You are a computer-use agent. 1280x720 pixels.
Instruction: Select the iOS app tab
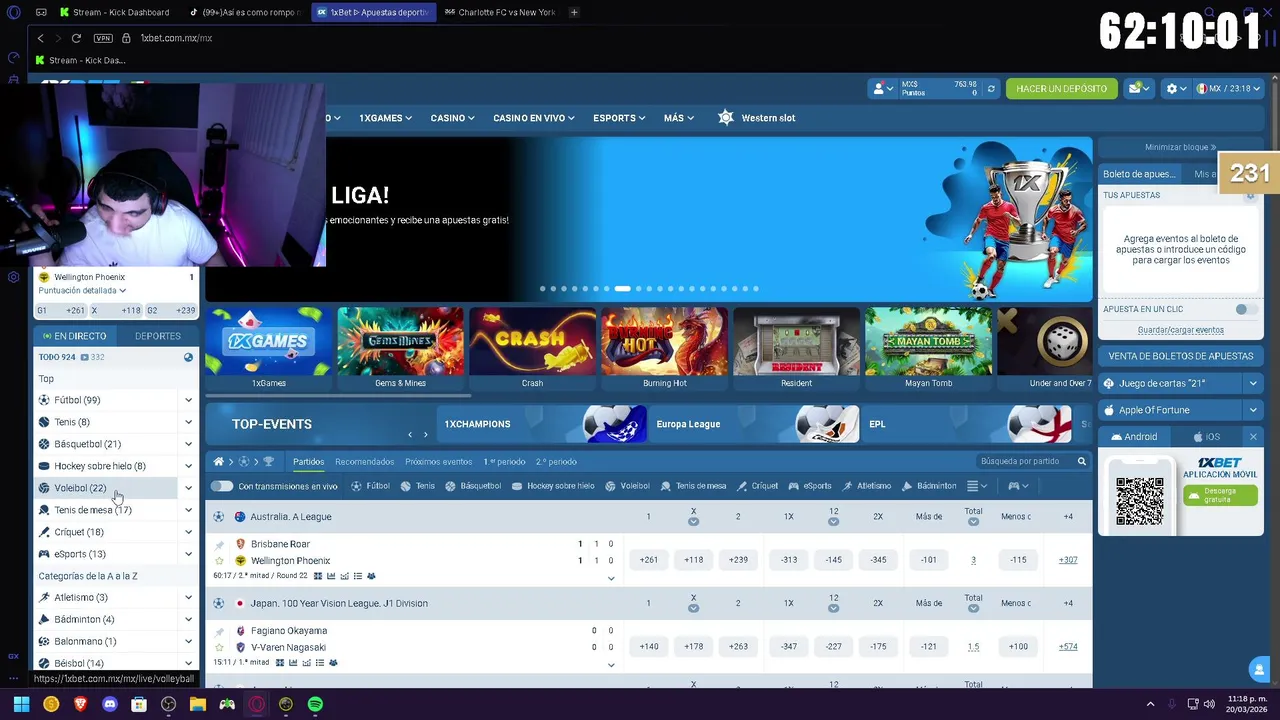1207,437
